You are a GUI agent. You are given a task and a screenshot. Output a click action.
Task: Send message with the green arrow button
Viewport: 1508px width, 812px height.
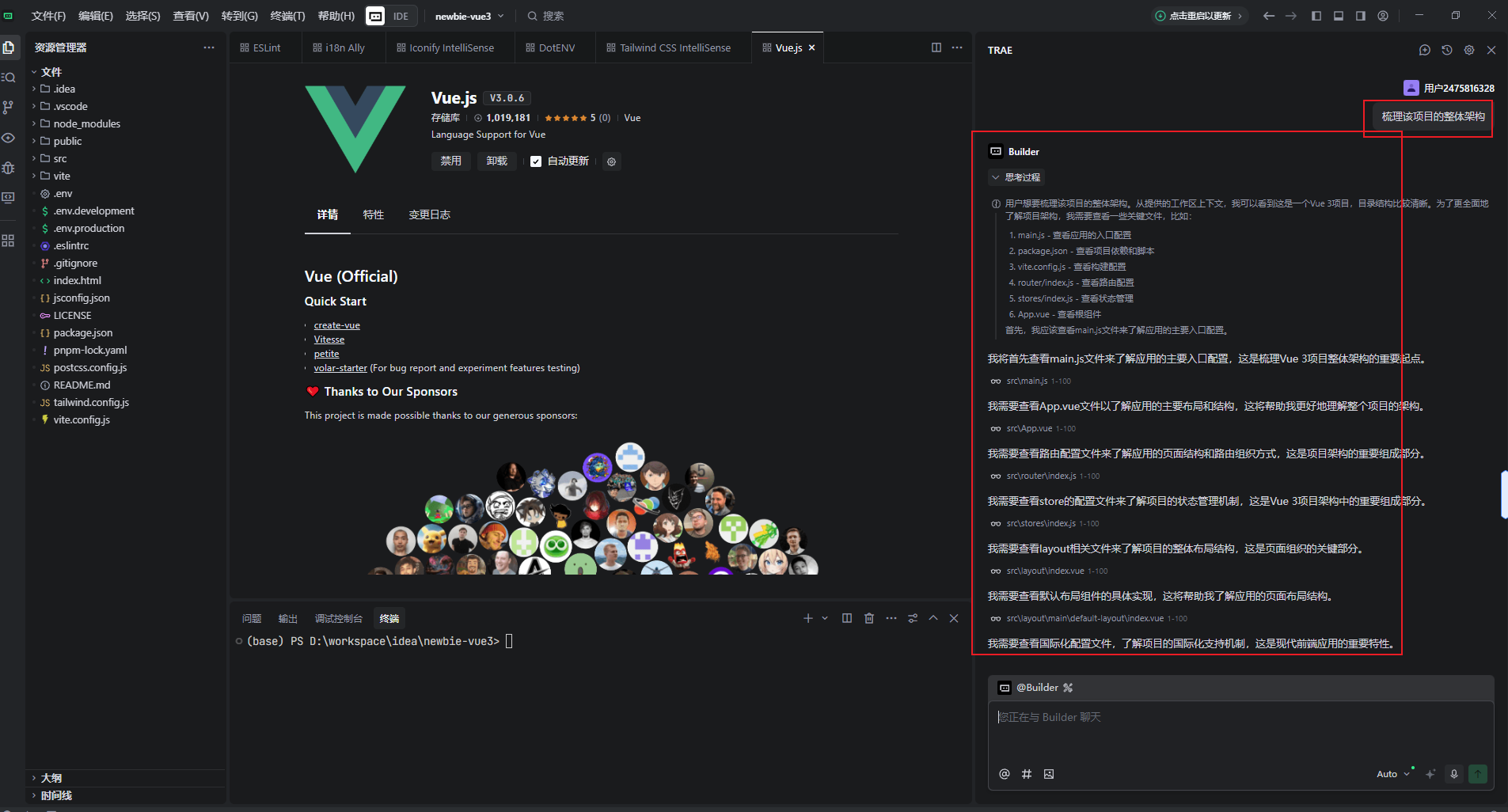1478,774
